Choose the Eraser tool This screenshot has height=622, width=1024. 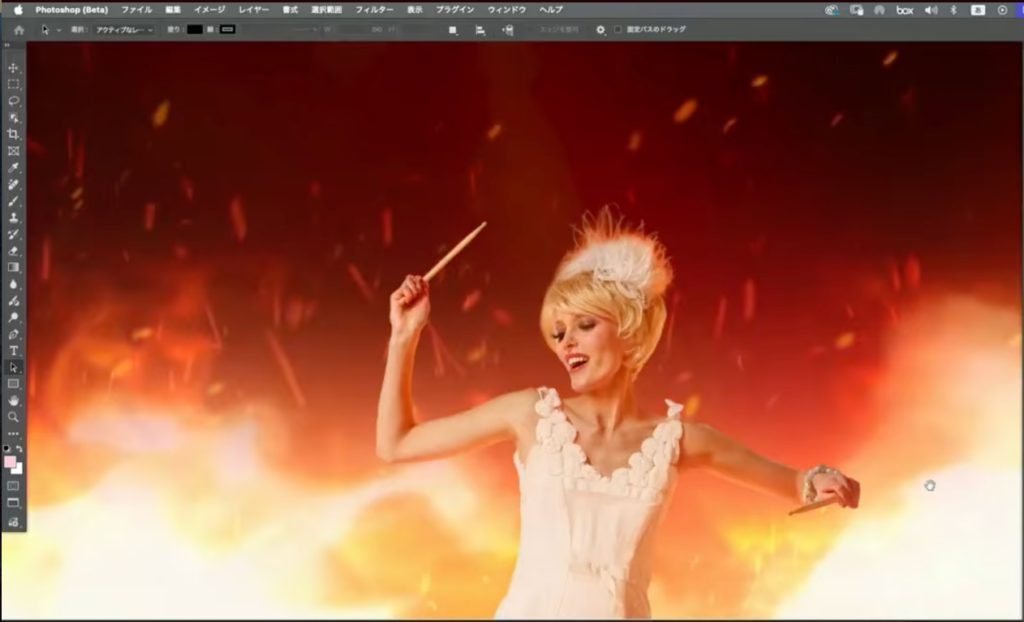(13, 250)
